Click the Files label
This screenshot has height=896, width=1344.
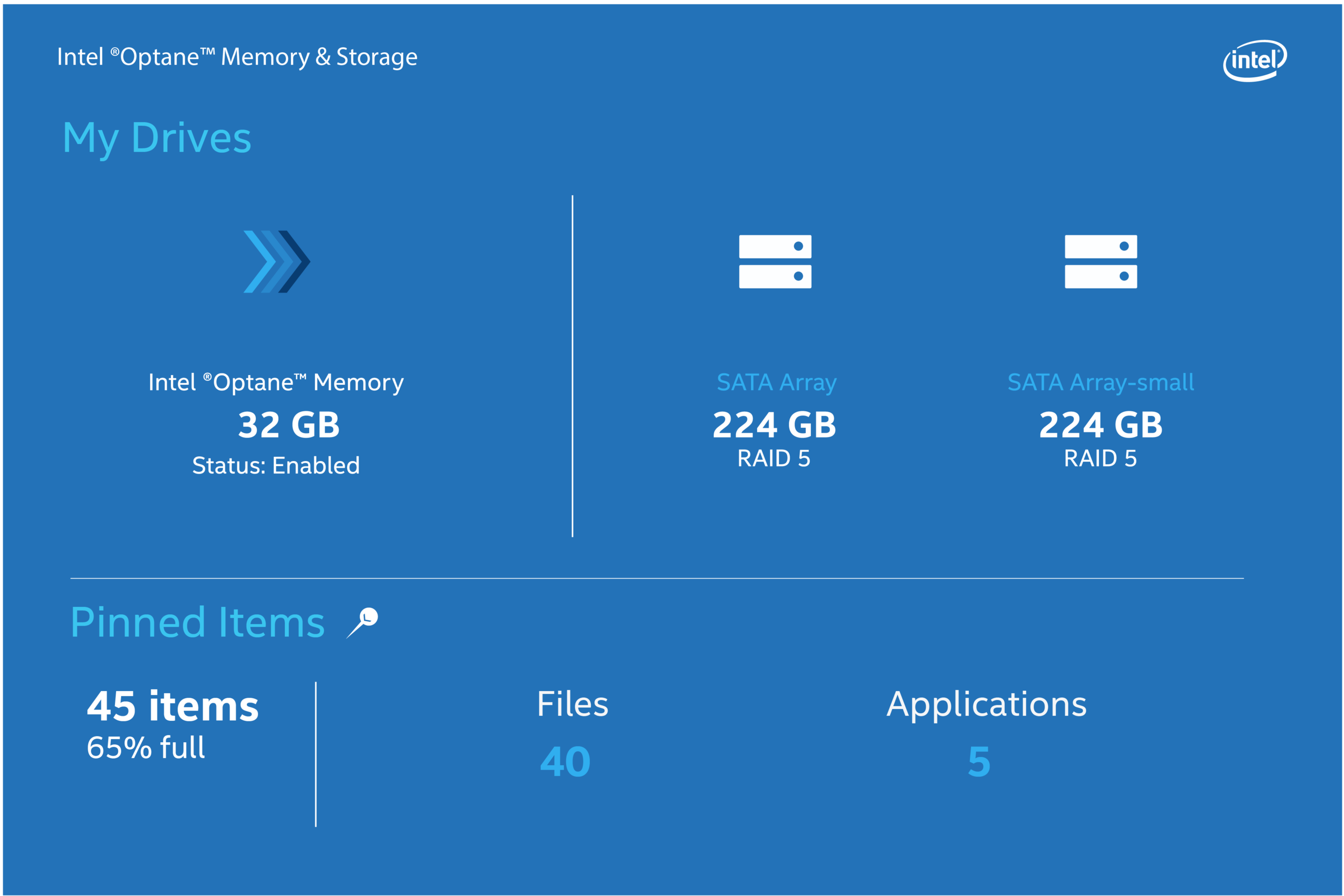573,704
